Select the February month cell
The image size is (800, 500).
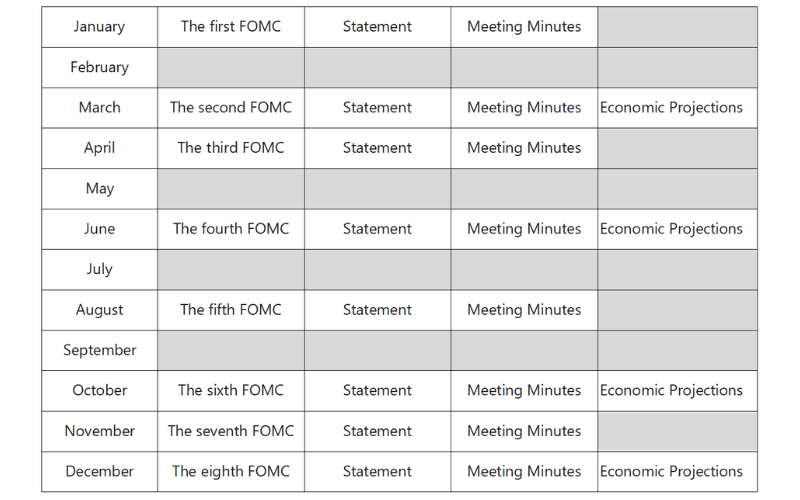click(99, 67)
